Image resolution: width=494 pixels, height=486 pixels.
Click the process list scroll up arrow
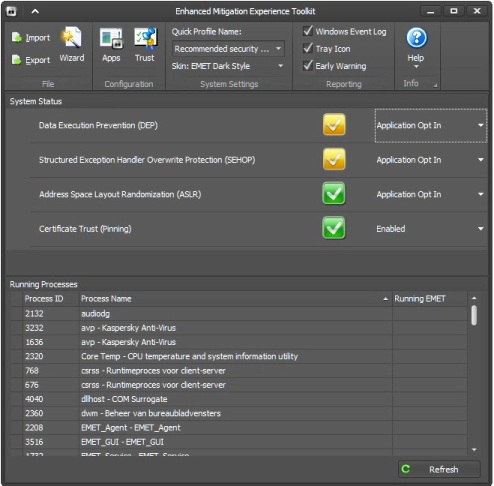coord(474,298)
